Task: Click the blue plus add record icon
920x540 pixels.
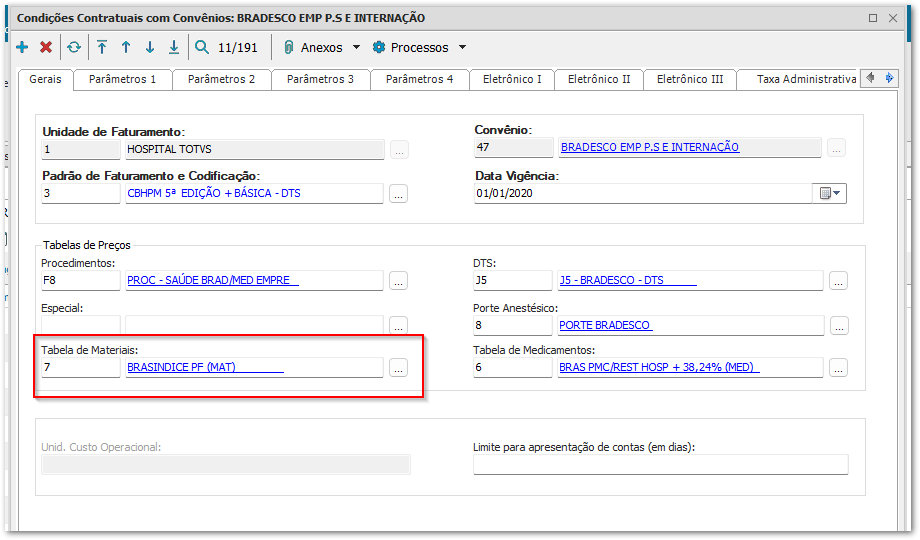Action: pyautogui.click(x=22, y=48)
